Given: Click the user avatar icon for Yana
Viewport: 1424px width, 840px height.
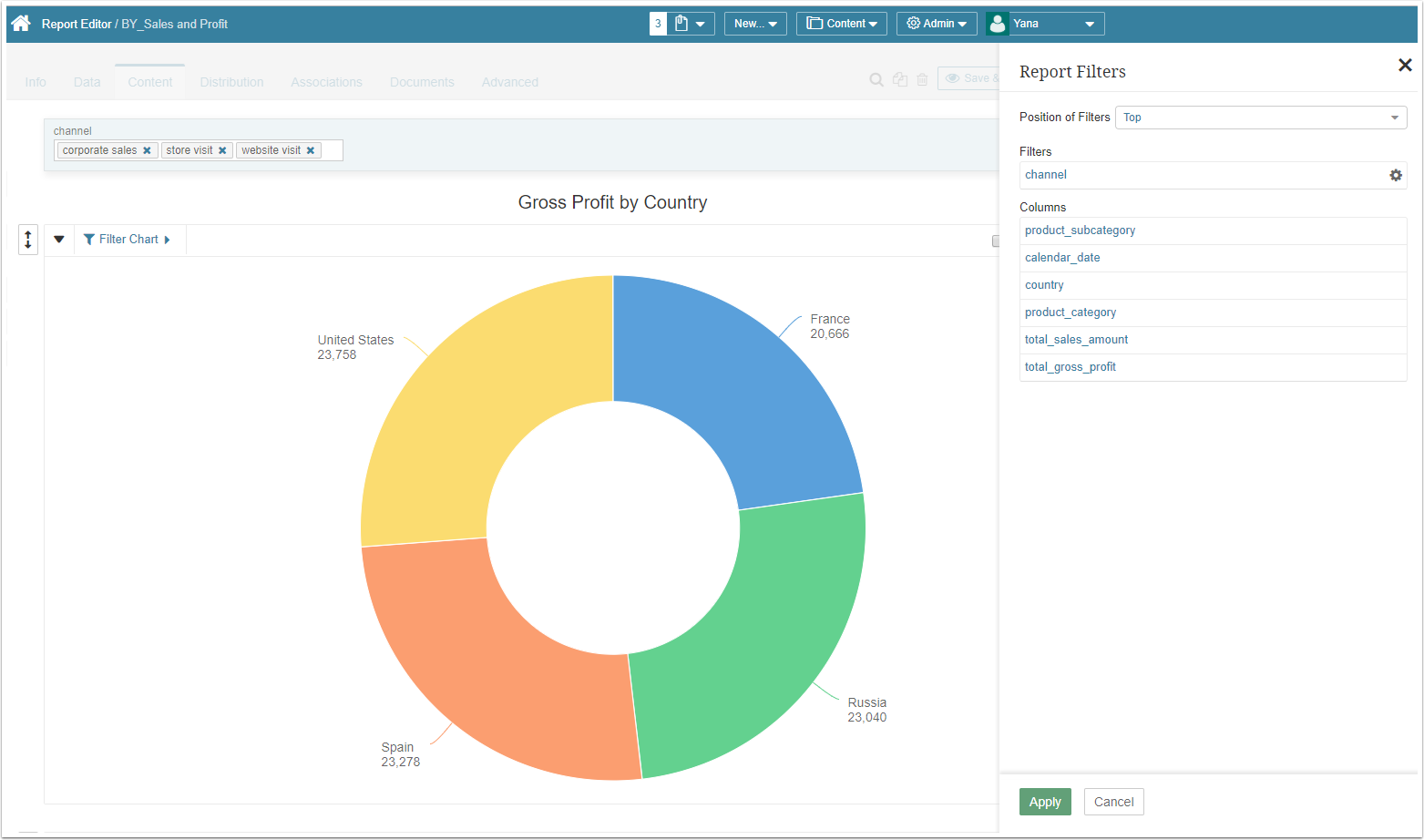Looking at the screenshot, I should 998,24.
